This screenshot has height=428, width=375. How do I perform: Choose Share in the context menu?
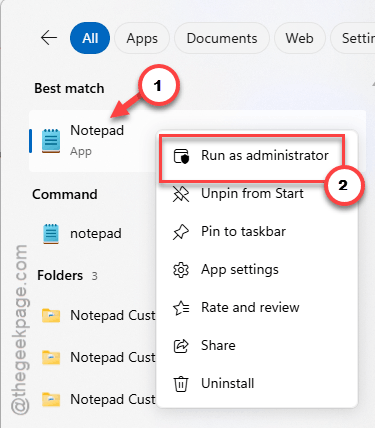257,346
